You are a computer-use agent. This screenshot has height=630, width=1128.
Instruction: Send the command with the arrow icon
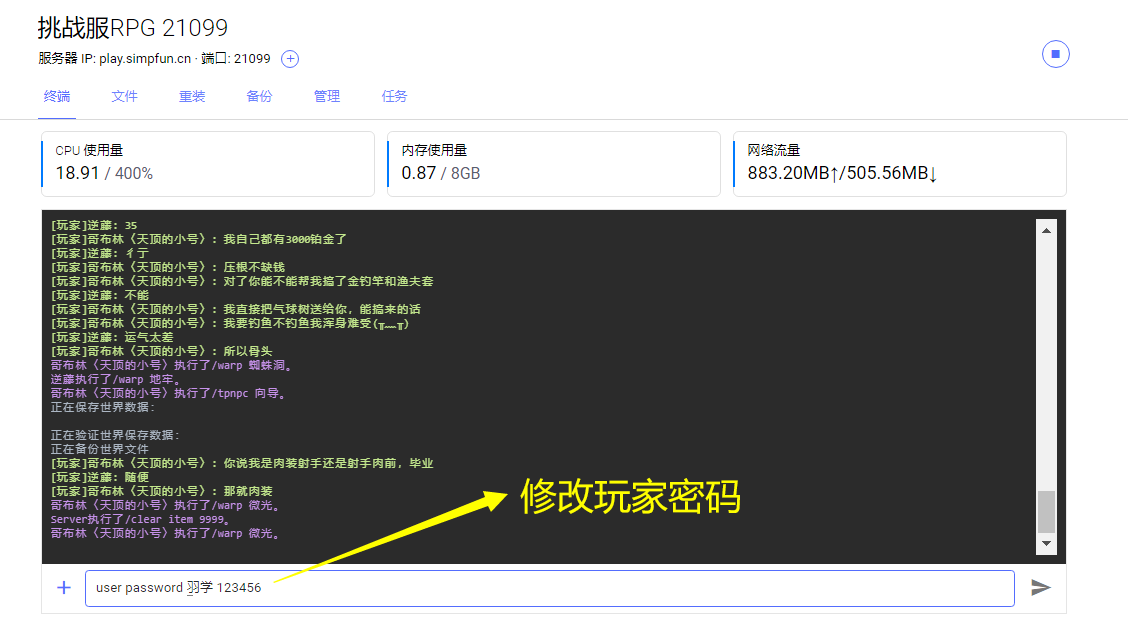click(1040, 588)
